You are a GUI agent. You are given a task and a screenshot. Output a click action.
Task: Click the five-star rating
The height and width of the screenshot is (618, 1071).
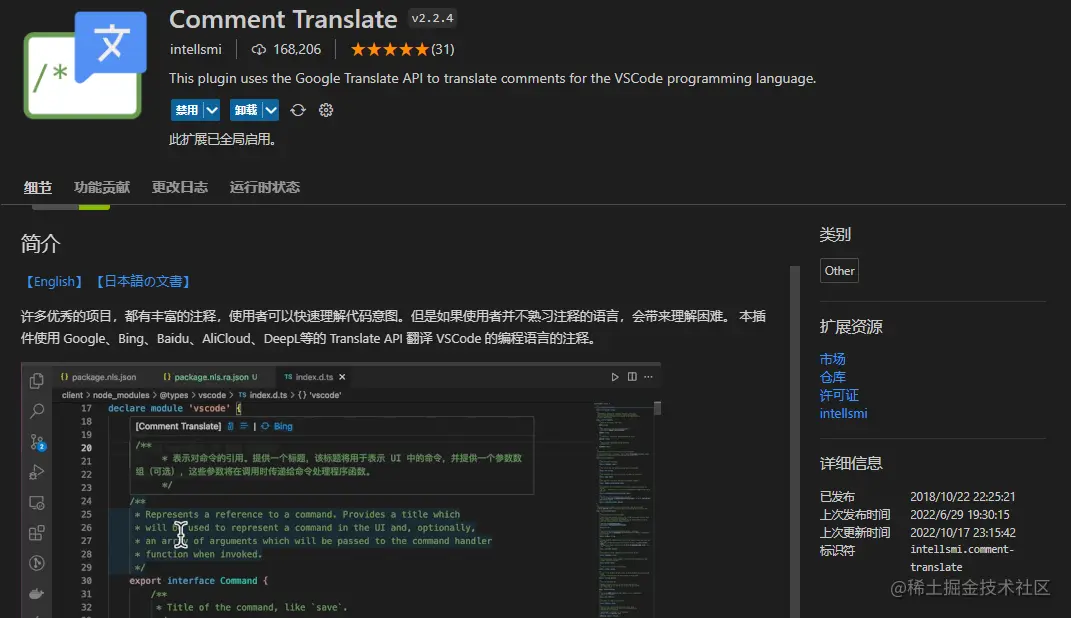(389, 49)
